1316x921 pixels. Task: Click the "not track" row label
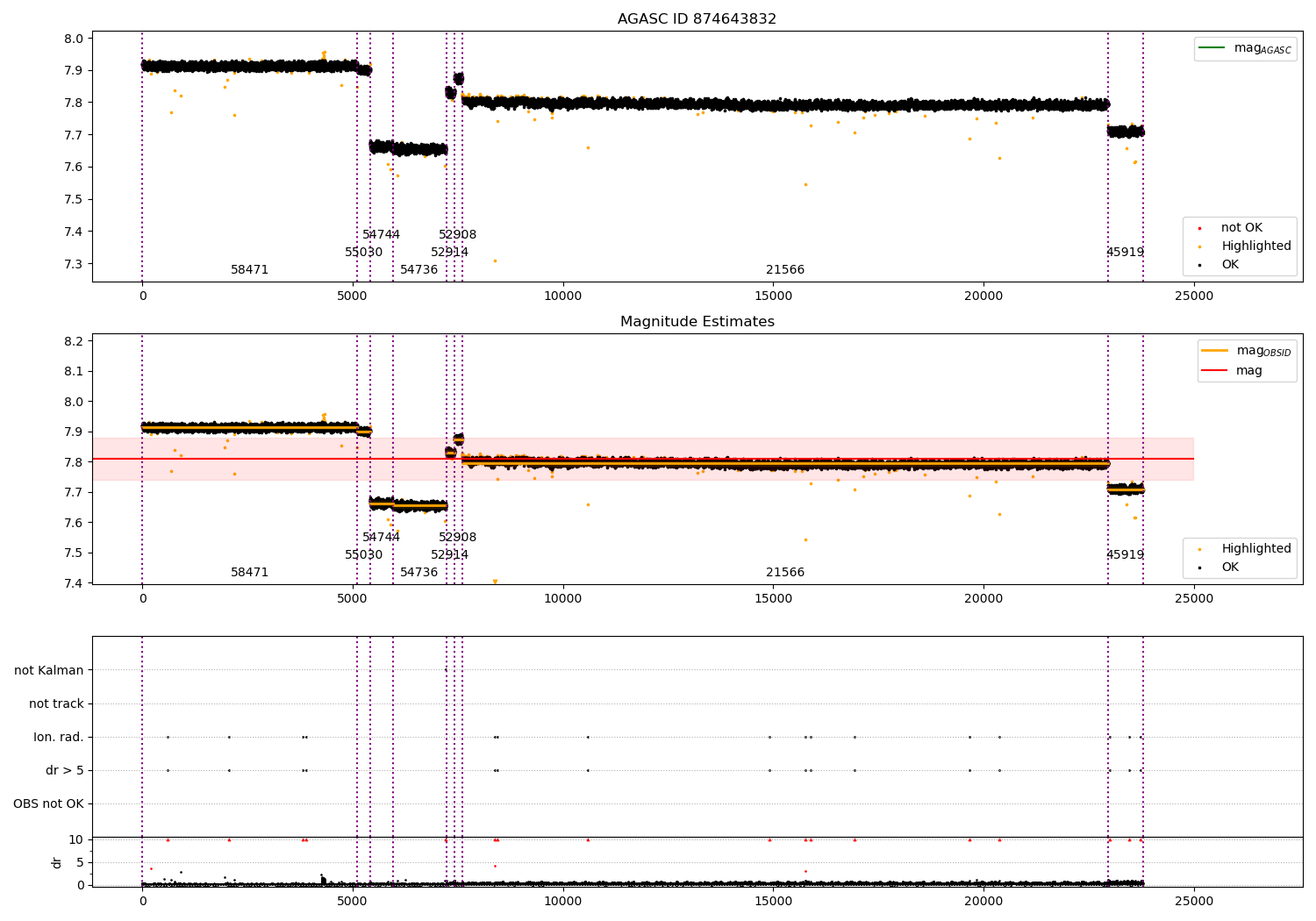[56, 703]
